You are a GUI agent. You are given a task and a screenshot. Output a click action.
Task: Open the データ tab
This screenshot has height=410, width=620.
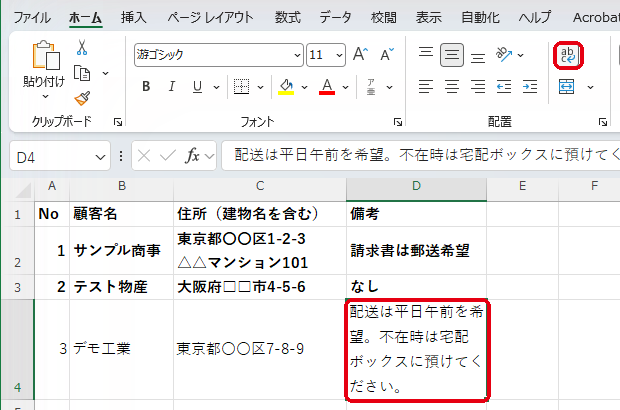point(335,18)
